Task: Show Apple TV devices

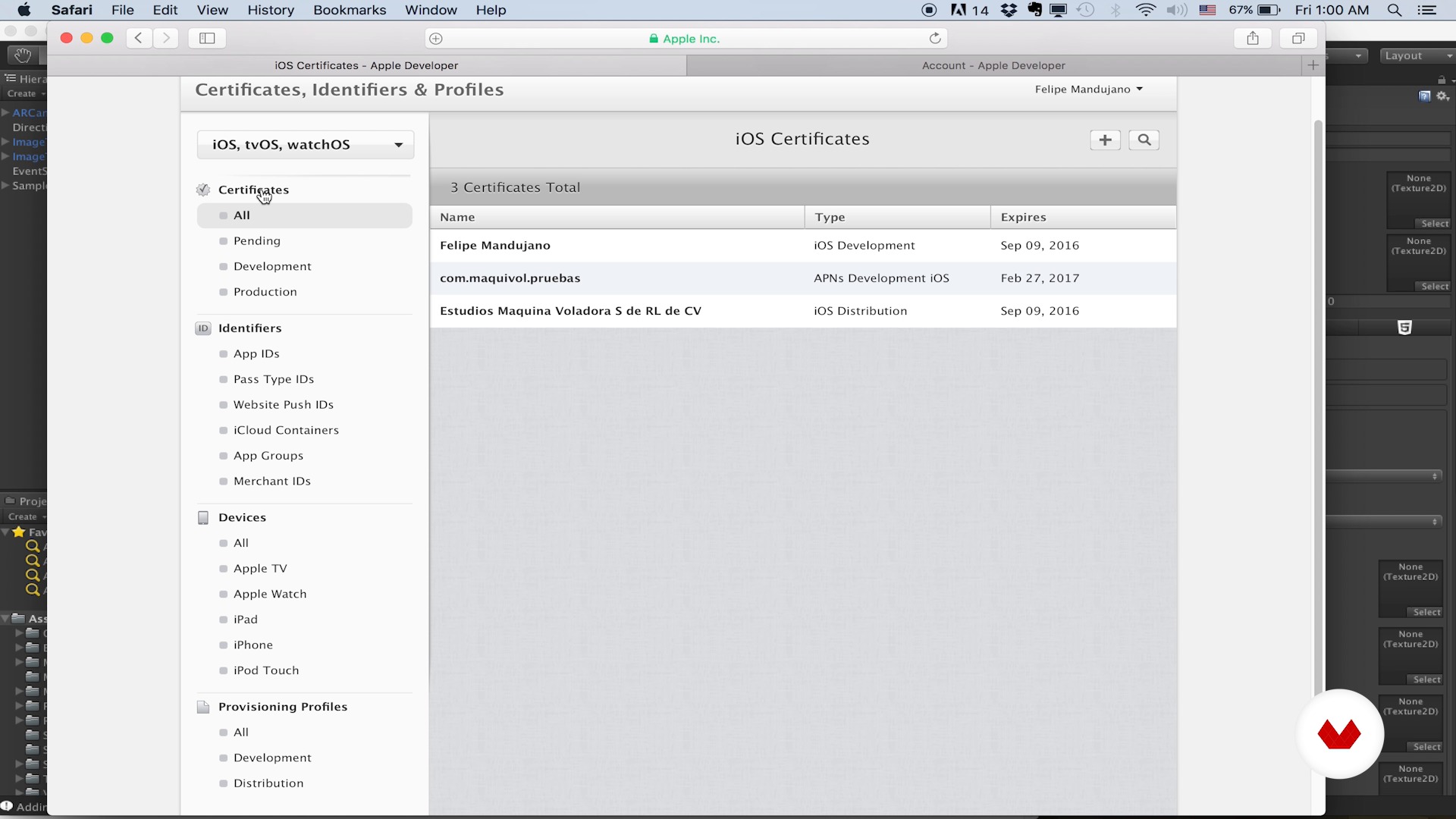Action: [260, 569]
